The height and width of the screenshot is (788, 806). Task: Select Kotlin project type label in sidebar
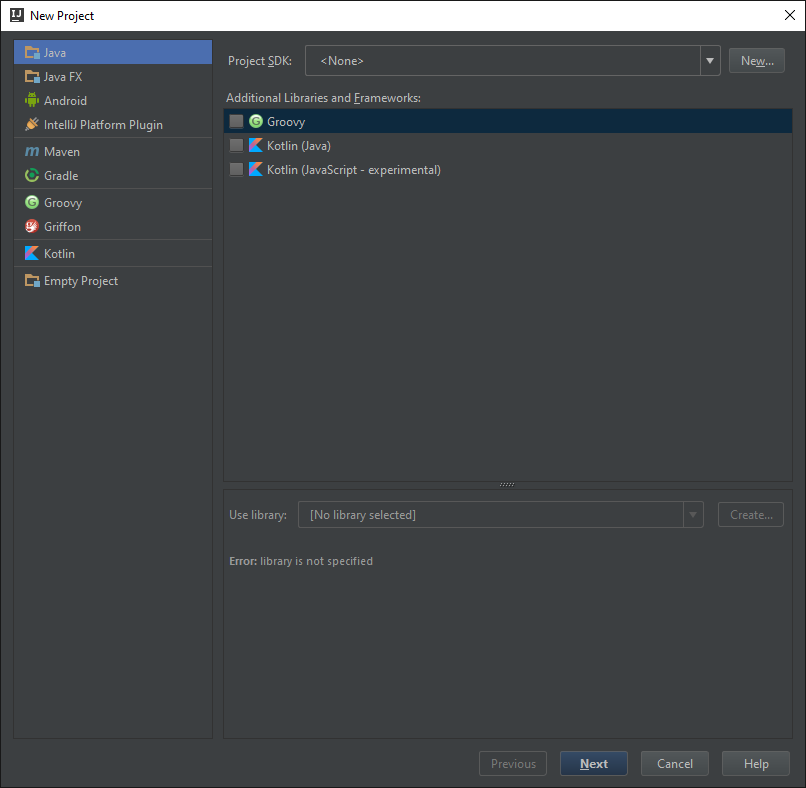click(59, 253)
